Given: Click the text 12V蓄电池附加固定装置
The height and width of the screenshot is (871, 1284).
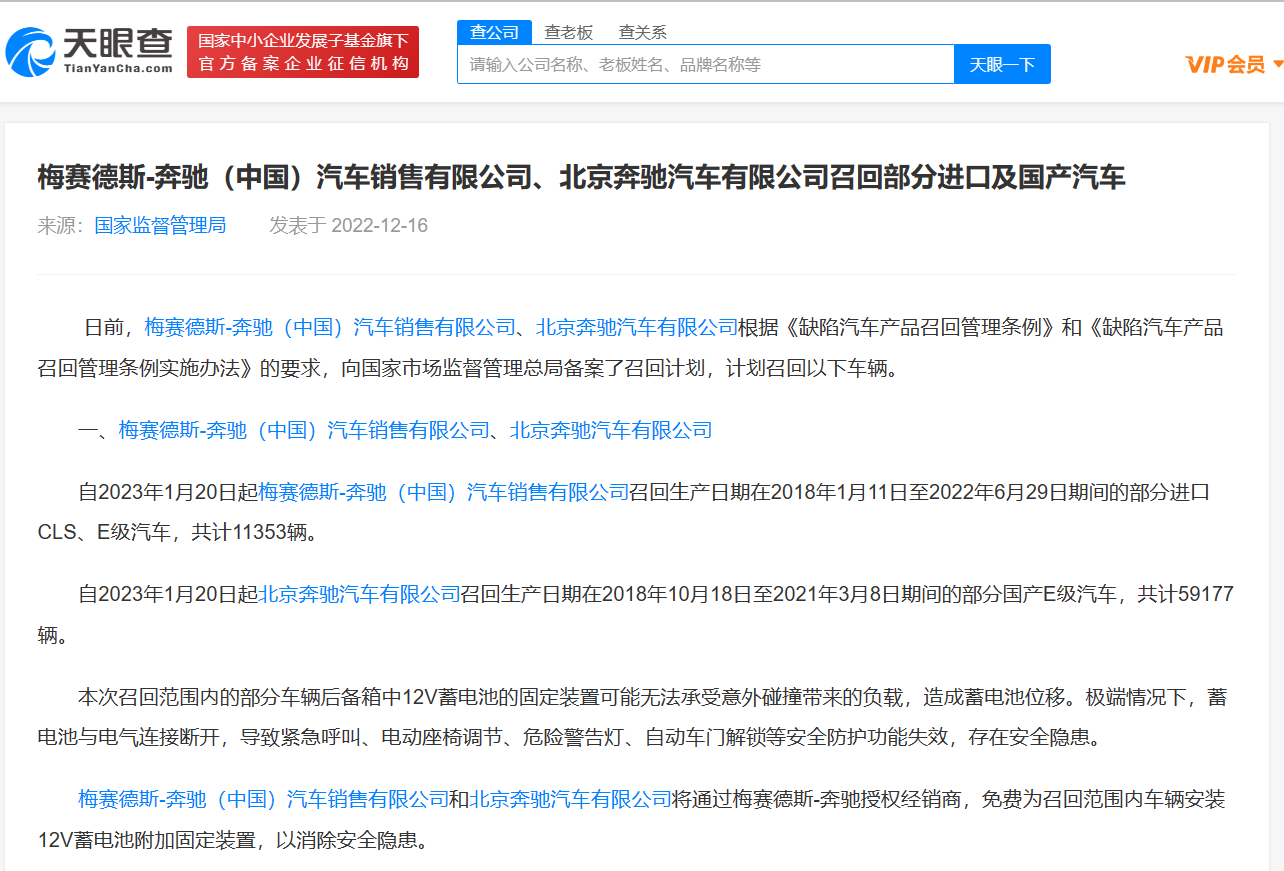Looking at the screenshot, I should point(146,840).
